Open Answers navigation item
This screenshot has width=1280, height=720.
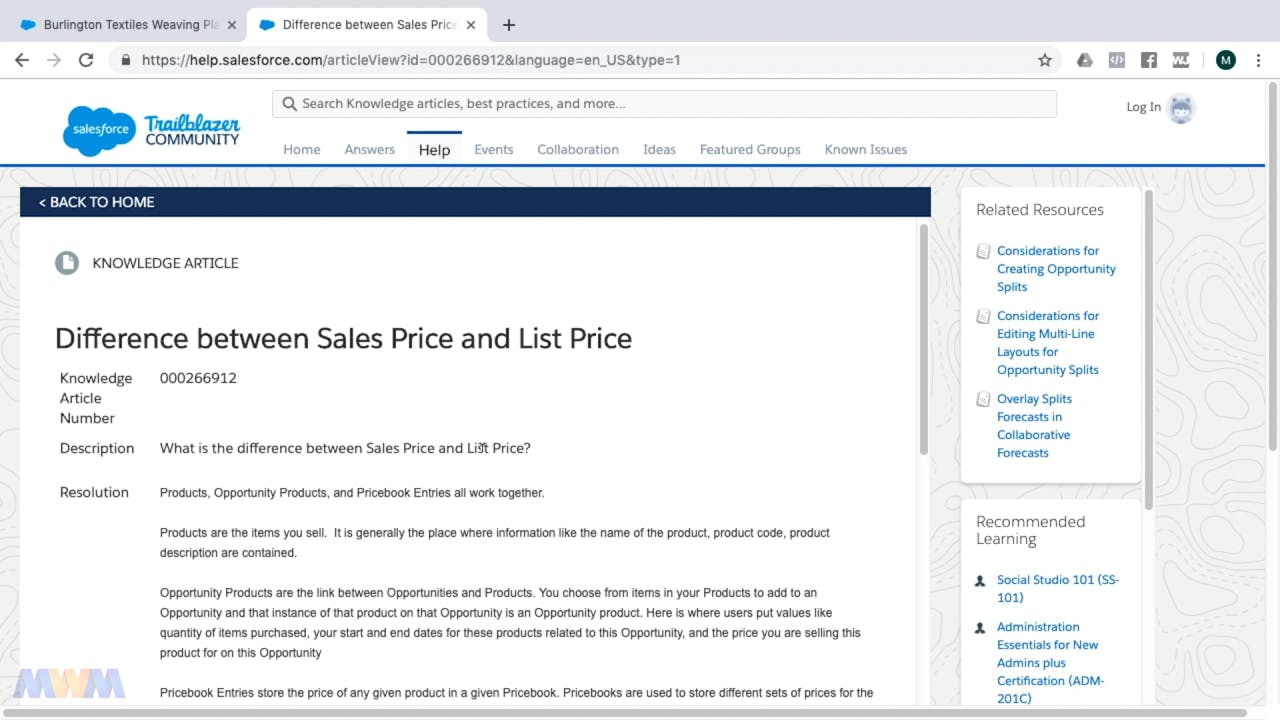[x=370, y=150]
